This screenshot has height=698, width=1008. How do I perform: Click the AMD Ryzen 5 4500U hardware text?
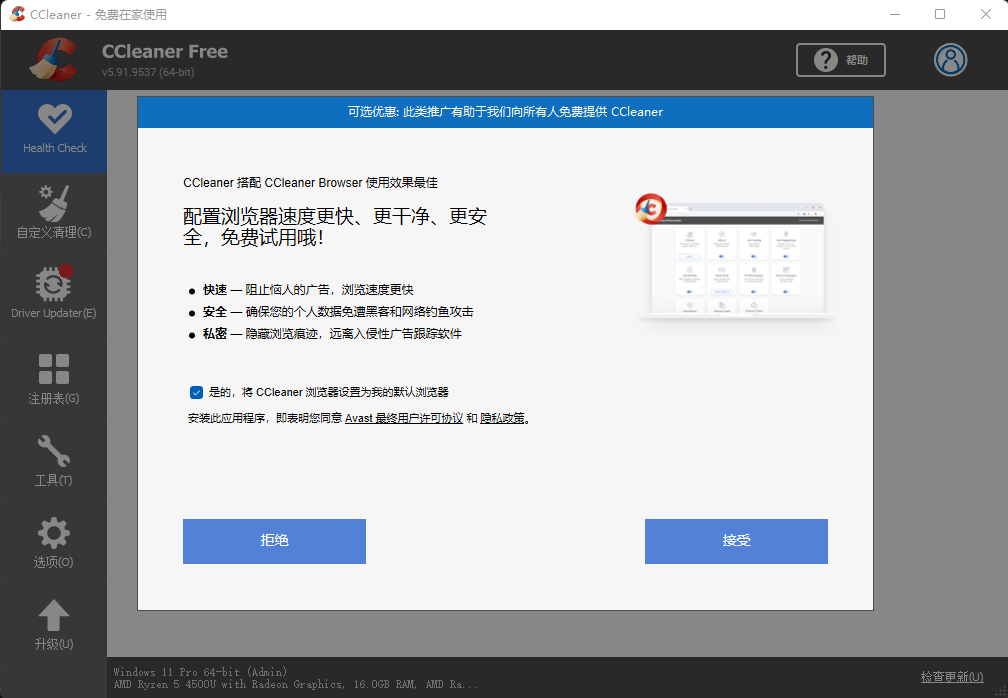click(295, 685)
